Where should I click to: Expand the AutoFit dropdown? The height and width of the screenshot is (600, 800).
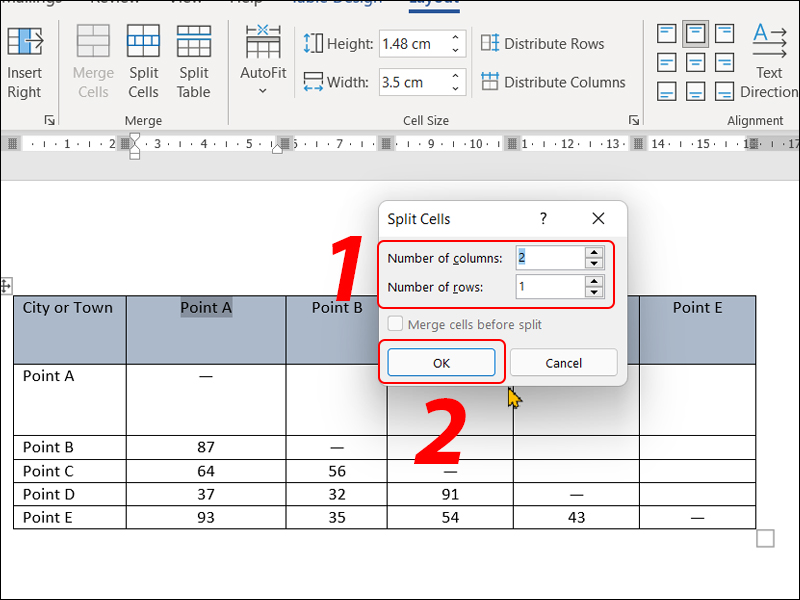point(263,91)
